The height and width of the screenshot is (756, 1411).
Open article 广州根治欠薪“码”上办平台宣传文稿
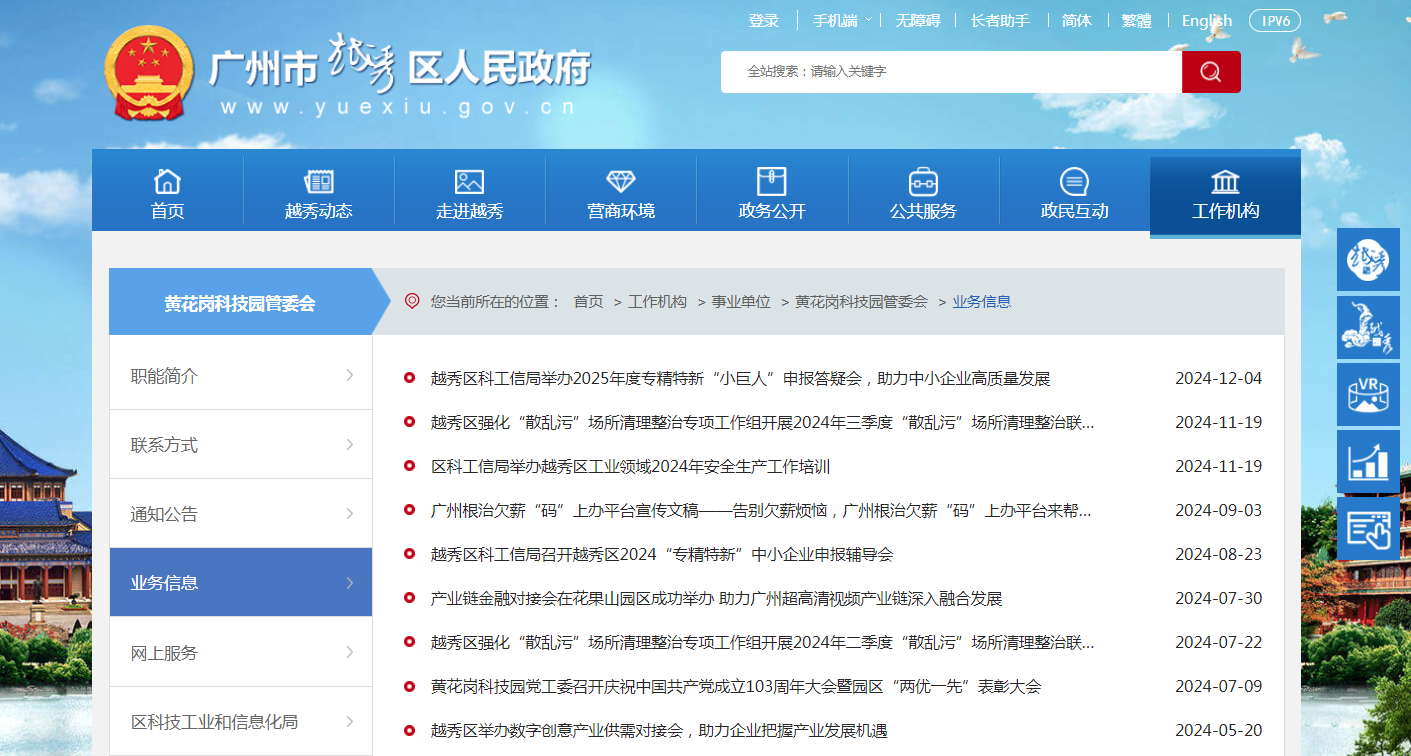(x=760, y=510)
